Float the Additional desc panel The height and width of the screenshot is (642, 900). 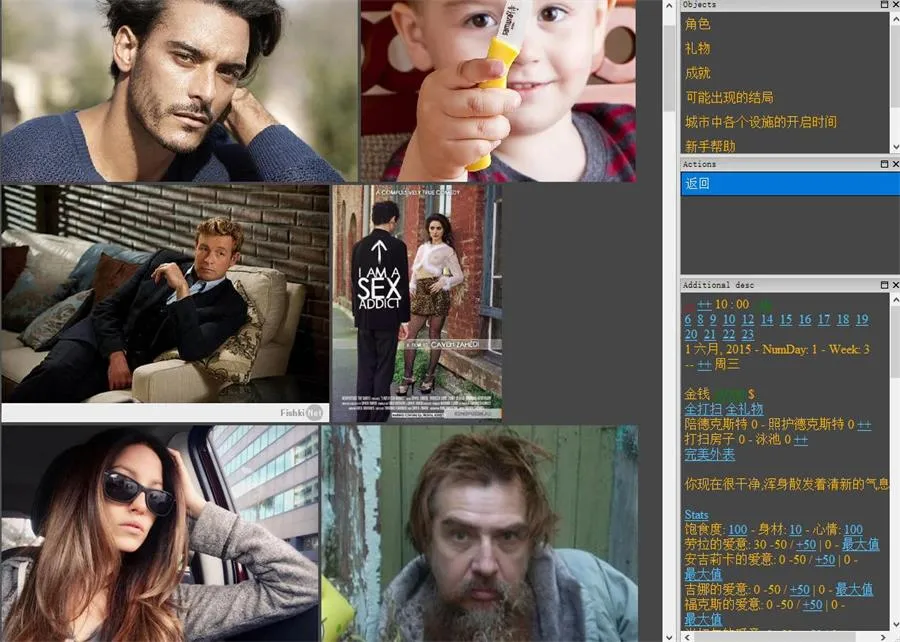pyautogui.click(x=883, y=285)
